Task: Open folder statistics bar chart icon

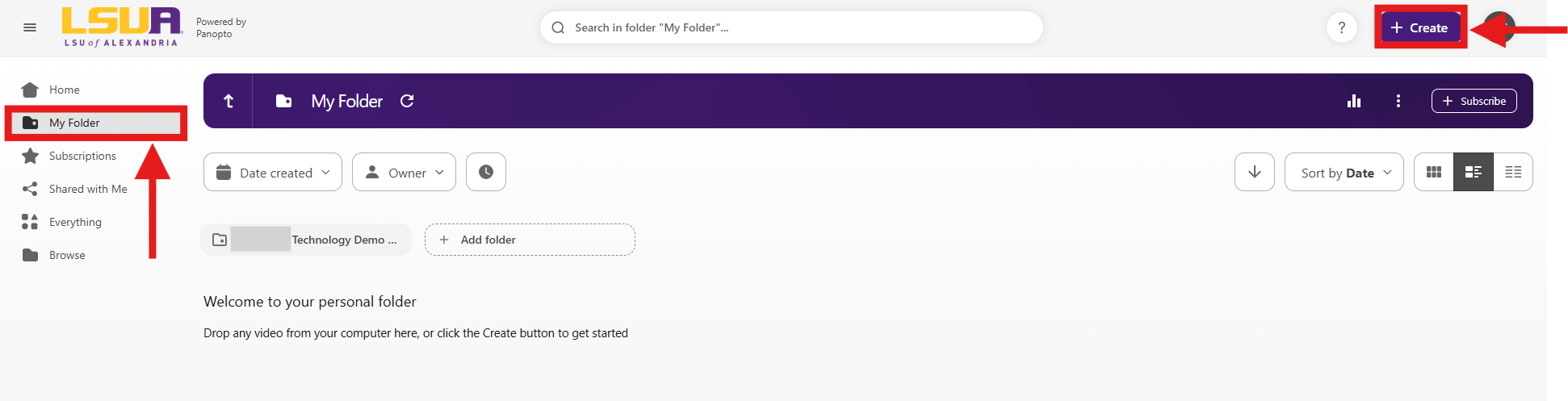Action: [1354, 101]
